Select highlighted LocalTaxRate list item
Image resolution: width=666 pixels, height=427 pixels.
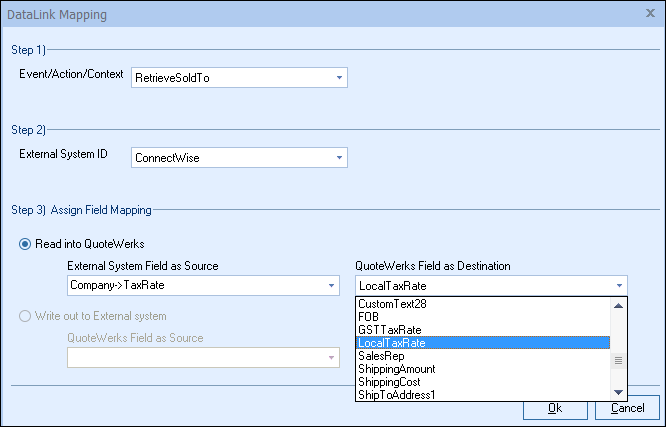tap(482, 343)
